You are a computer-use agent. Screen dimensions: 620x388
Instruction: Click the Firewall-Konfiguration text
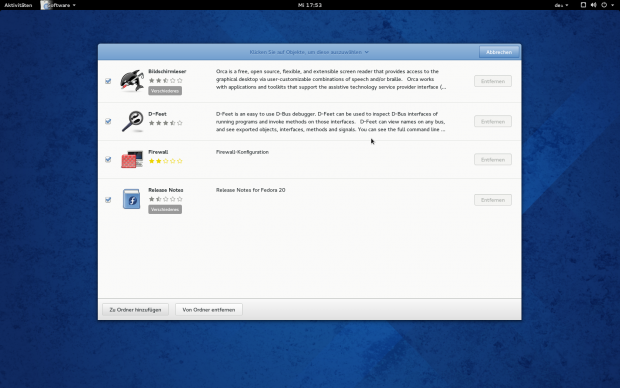click(x=242, y=152)
